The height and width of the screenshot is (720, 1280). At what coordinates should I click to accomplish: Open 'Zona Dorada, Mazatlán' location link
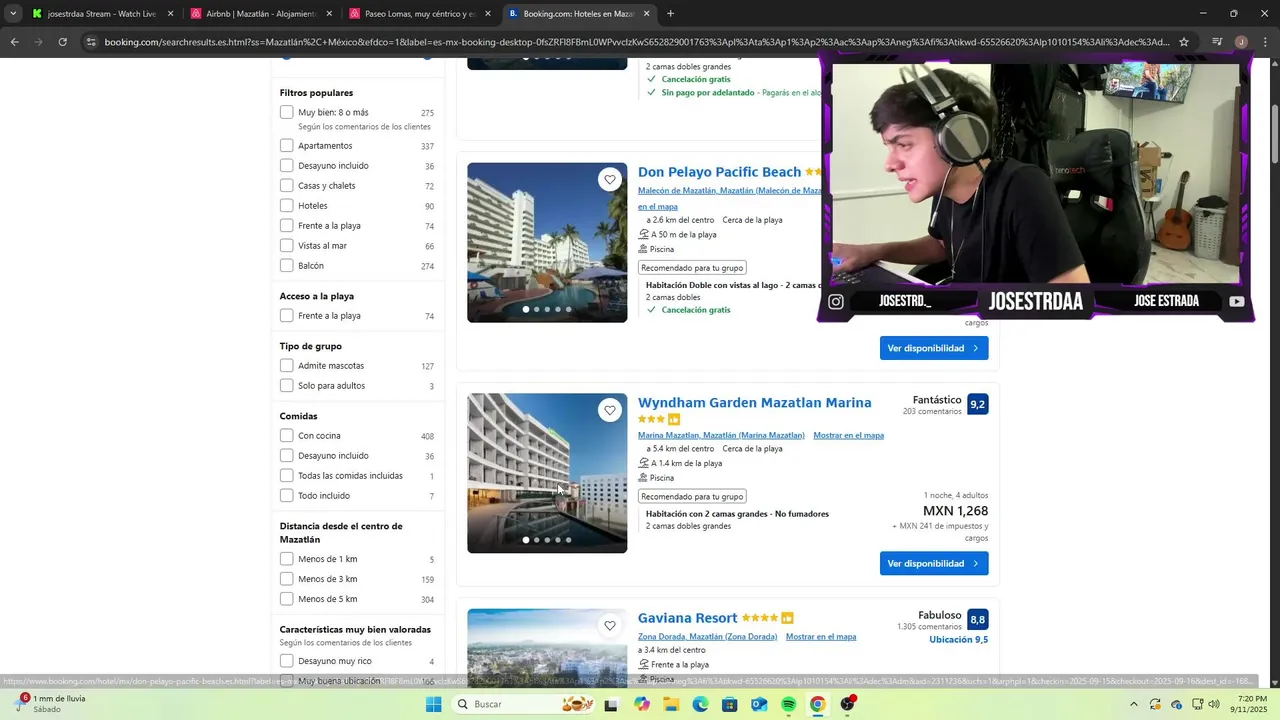point(707,636)
